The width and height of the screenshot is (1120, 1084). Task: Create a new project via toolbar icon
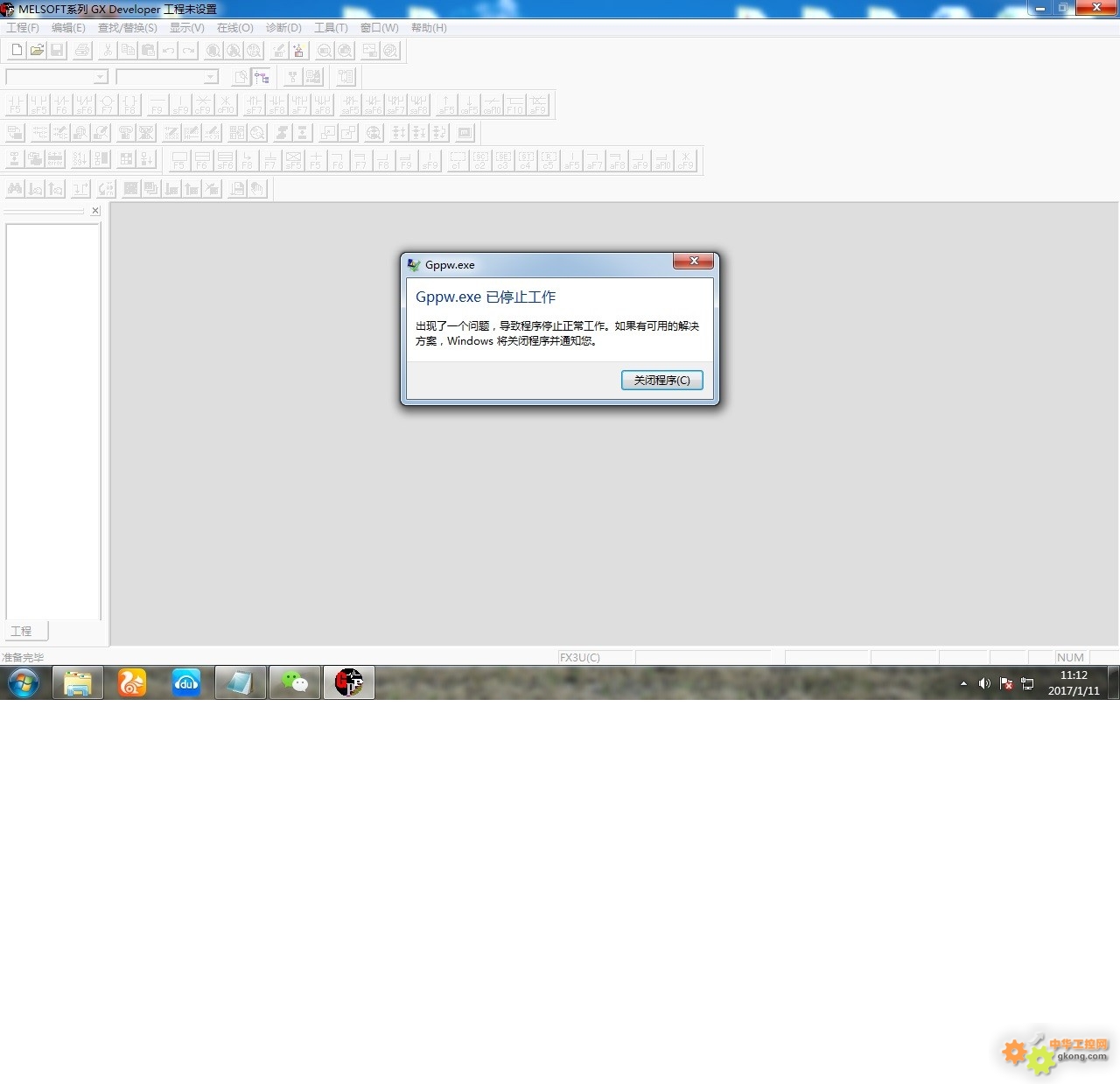pos(17,51)
